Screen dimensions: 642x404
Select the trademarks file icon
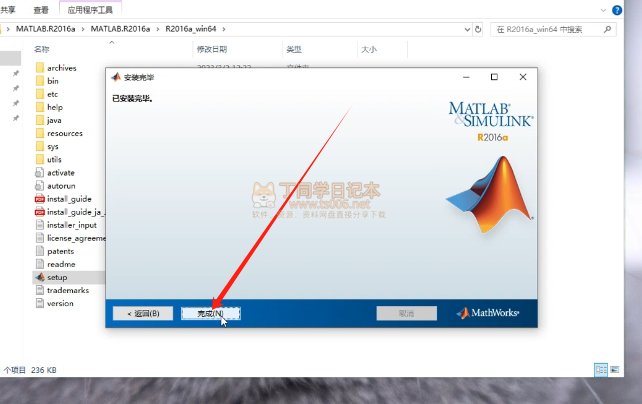tap(40, 291)
